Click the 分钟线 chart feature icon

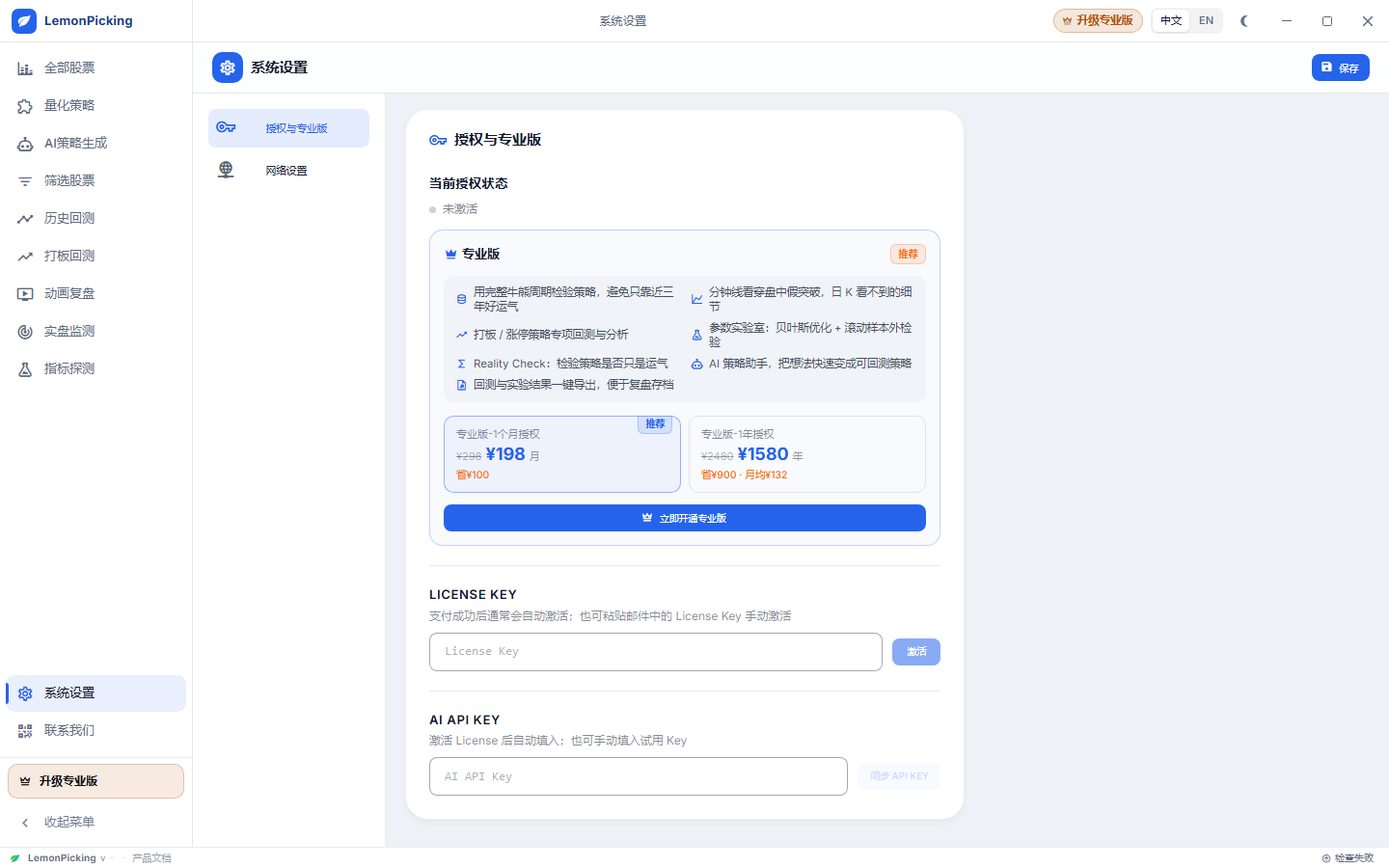click(x=696, y=299)
